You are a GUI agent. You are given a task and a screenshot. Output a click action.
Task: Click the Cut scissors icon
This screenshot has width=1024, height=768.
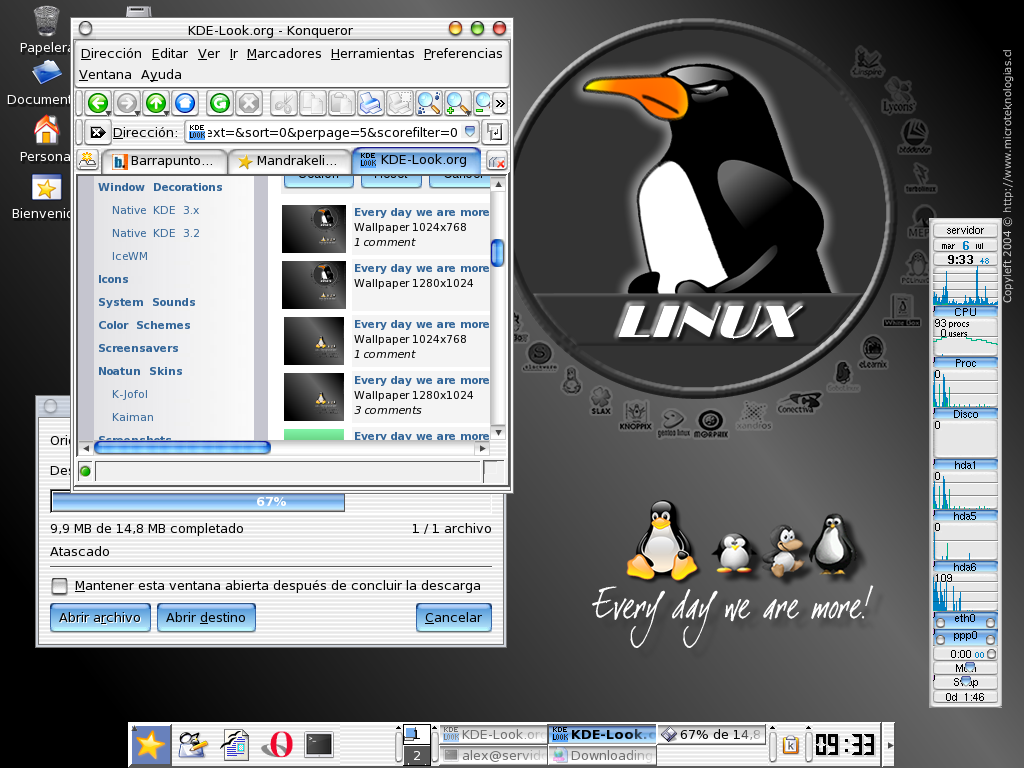(283, 103)
